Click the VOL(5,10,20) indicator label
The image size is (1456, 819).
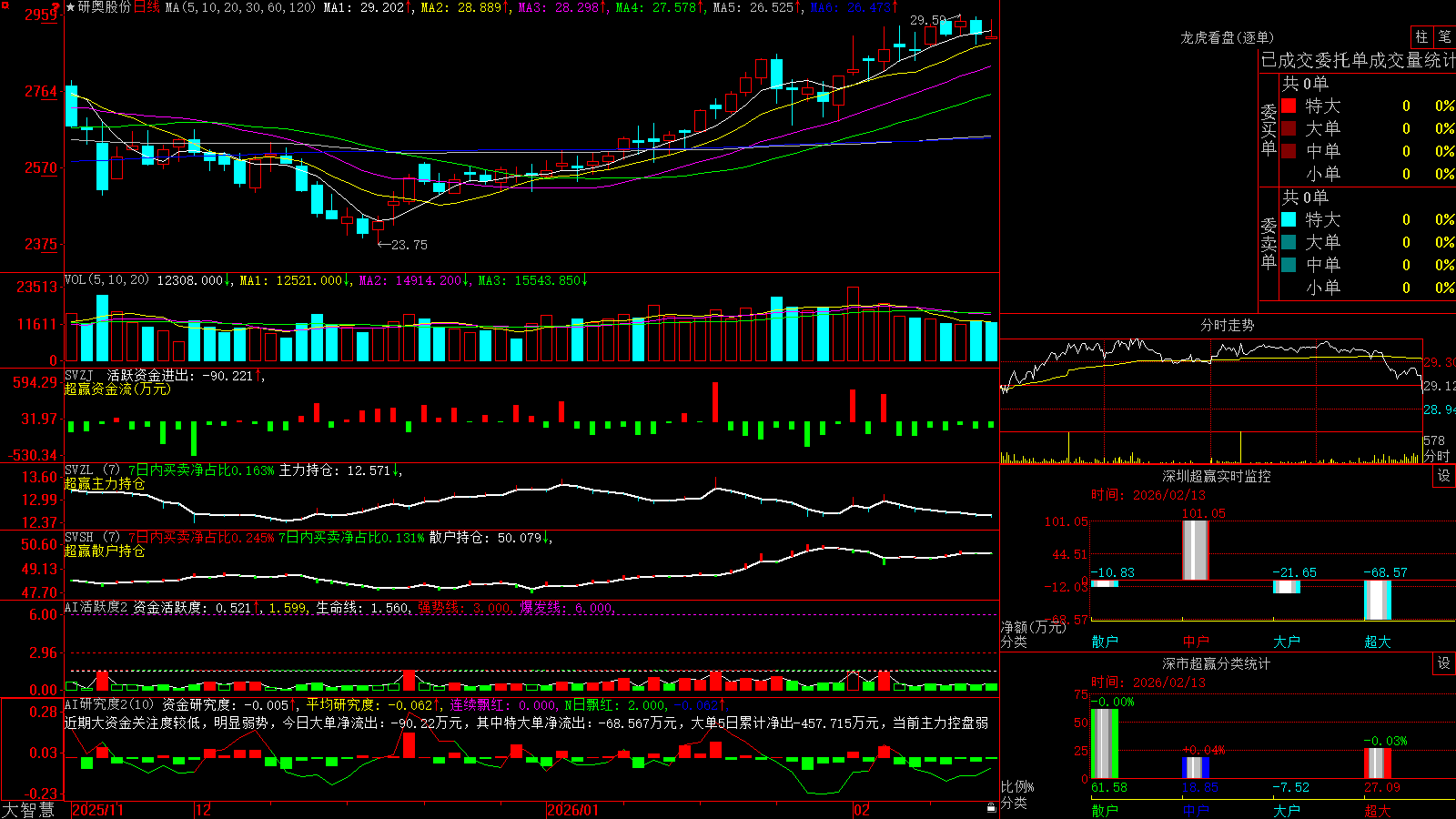[x=106, y=280]
